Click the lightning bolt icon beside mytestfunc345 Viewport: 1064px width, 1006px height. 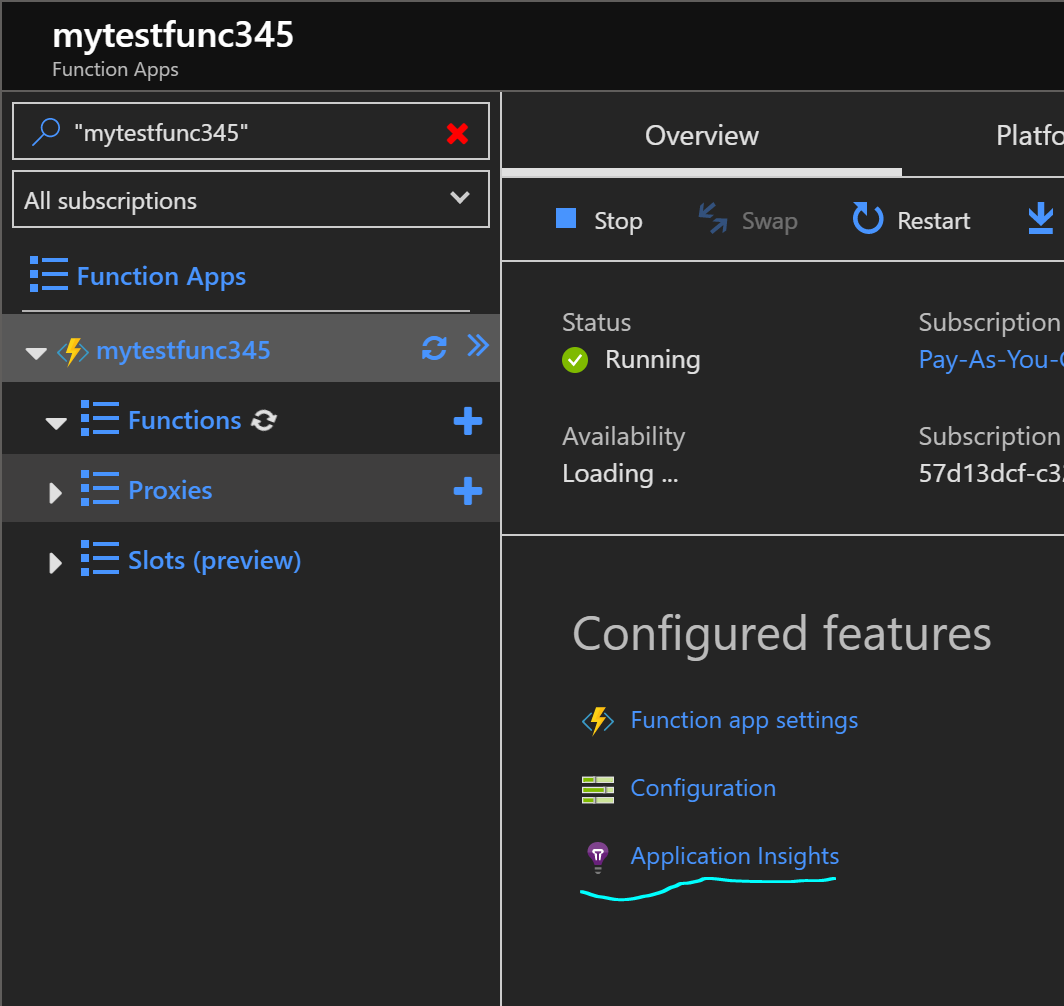pos(71,350)
